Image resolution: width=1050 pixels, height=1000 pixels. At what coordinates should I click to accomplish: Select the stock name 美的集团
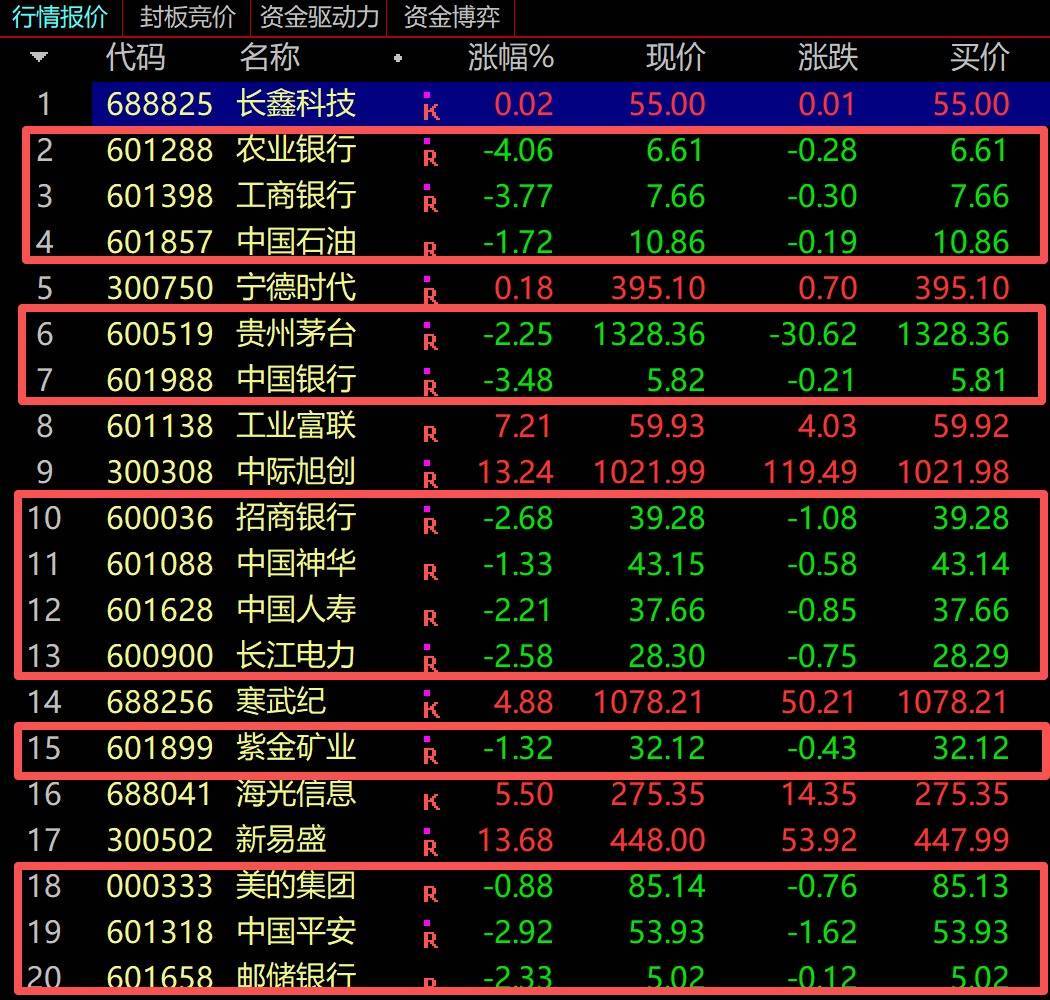[296, 885]
